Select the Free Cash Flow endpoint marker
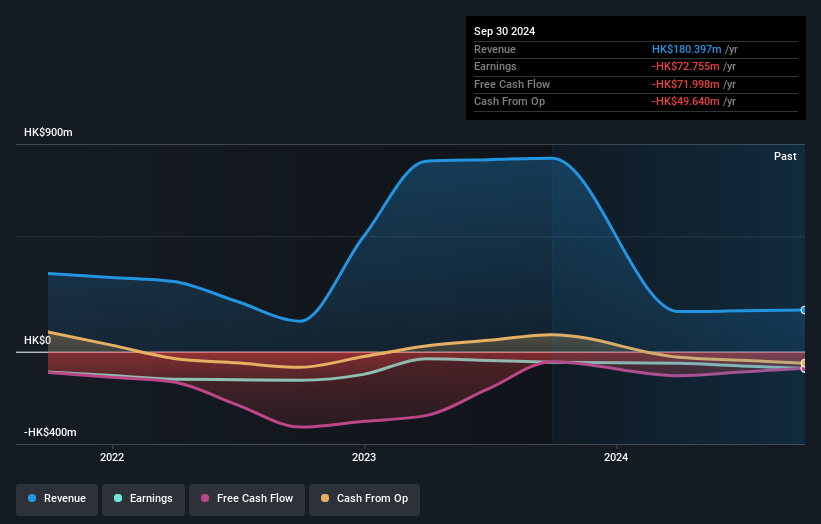Image resolution: width=821 pixels, height=524 pixels. 804,369
